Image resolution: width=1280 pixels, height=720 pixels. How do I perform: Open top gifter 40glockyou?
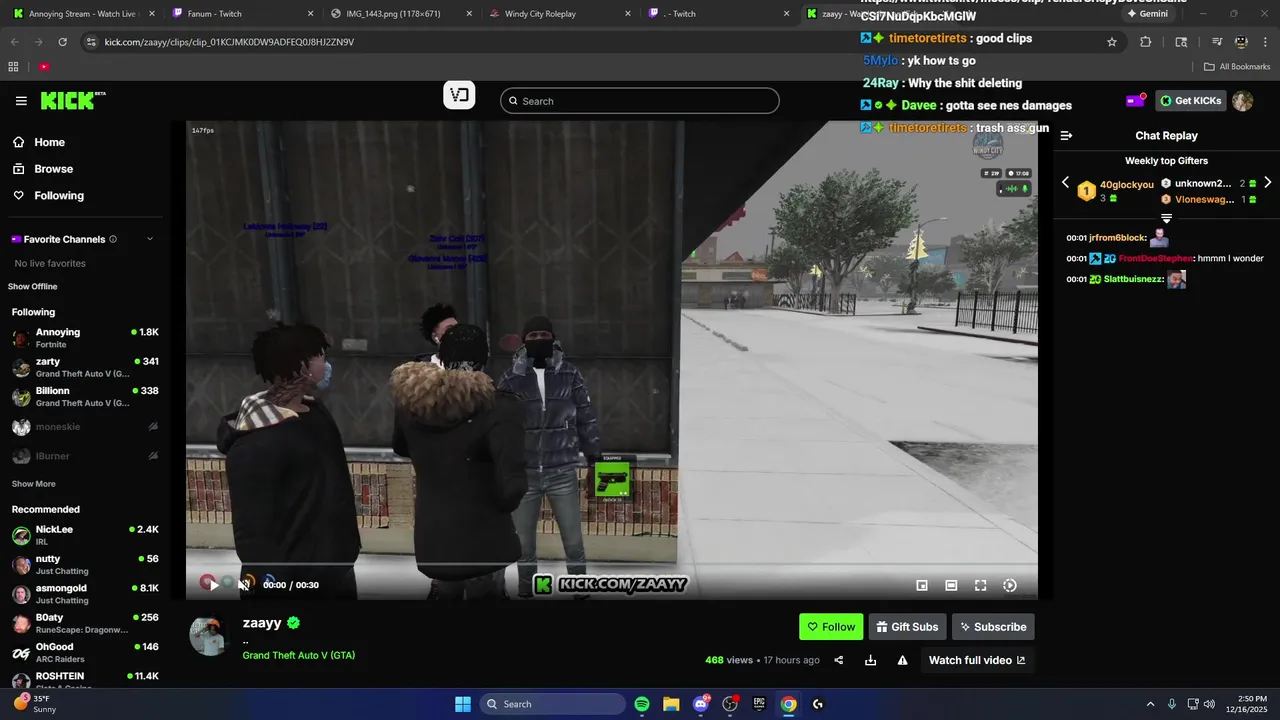pos(1126,185)
